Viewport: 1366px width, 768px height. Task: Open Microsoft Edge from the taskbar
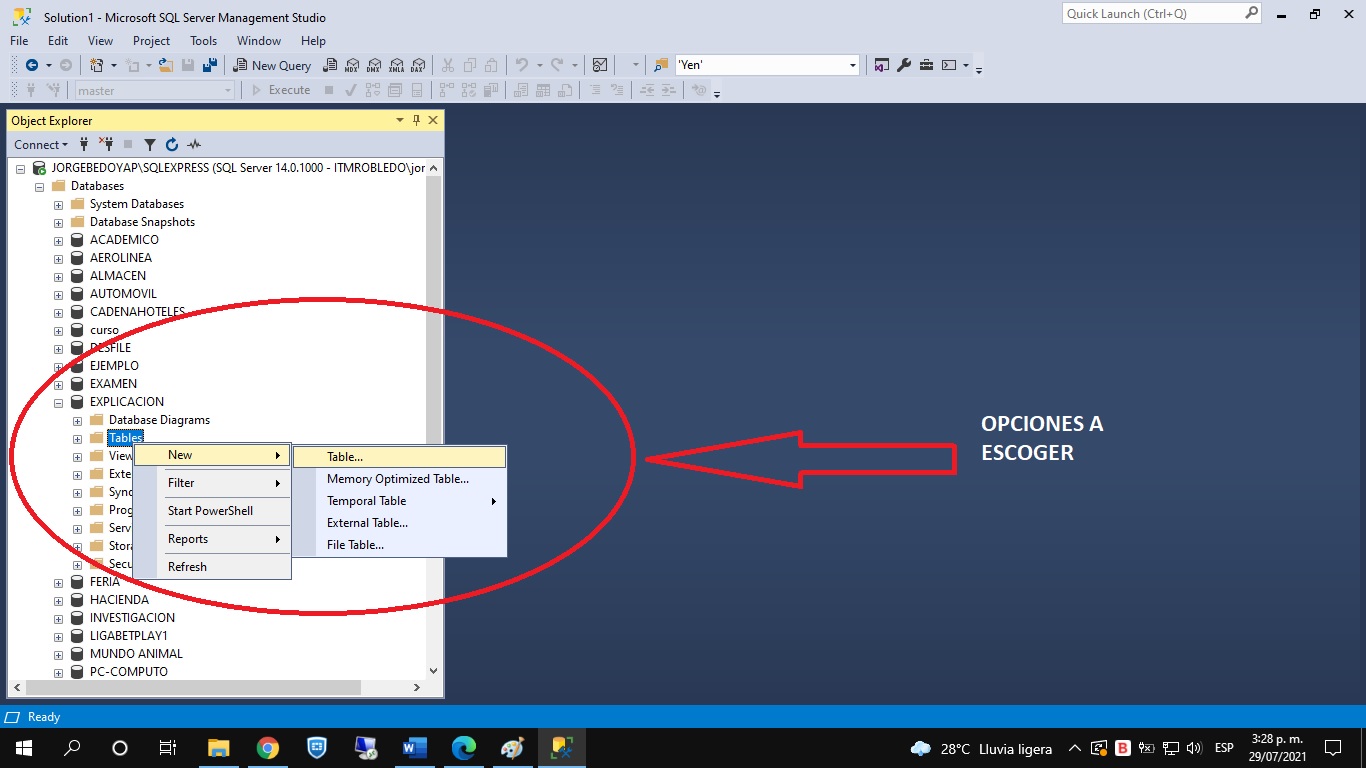tap(463, 748)
